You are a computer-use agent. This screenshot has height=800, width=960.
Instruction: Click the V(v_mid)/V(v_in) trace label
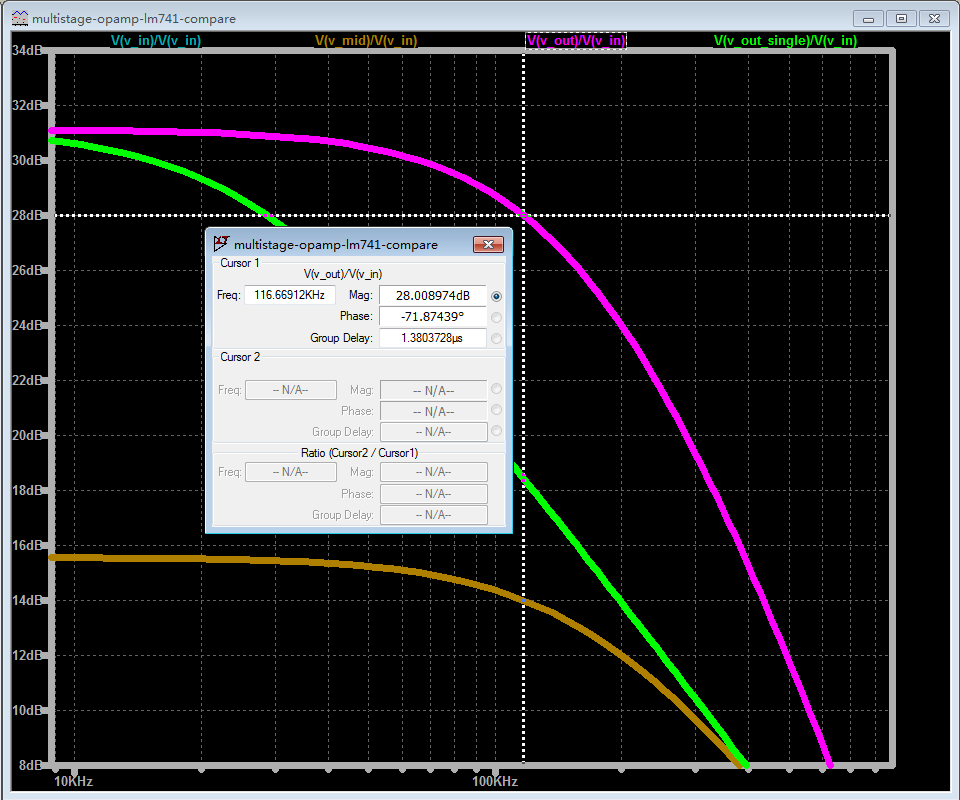point(366,41)
